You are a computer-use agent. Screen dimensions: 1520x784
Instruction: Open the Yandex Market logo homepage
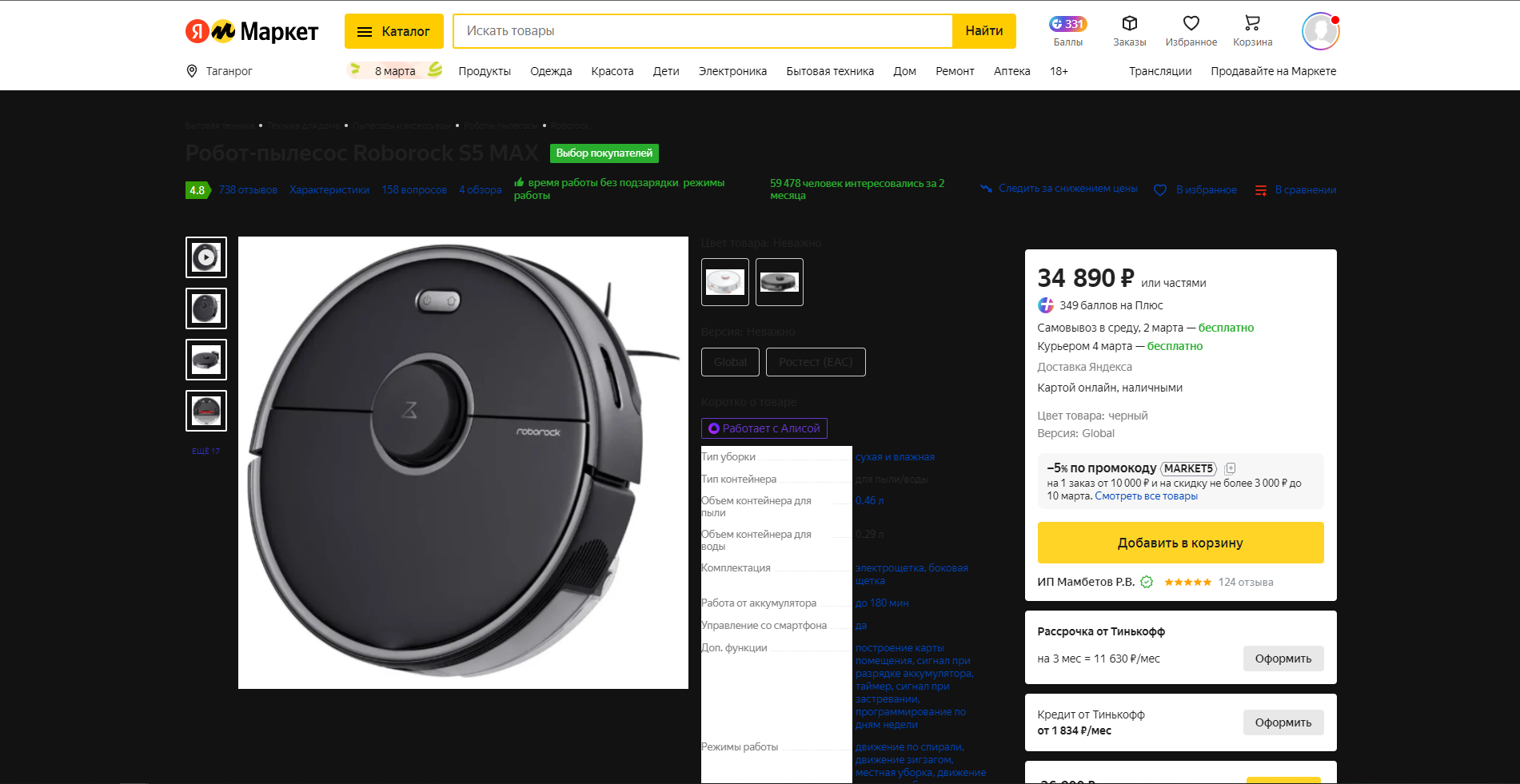[252, 31]
